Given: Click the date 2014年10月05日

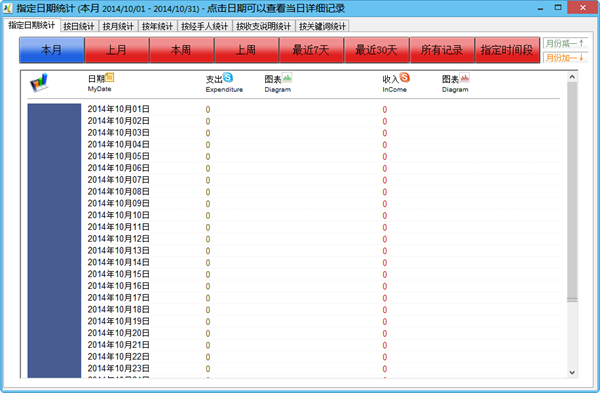Looking at the screenshot, I should click(x=119, y=156).
